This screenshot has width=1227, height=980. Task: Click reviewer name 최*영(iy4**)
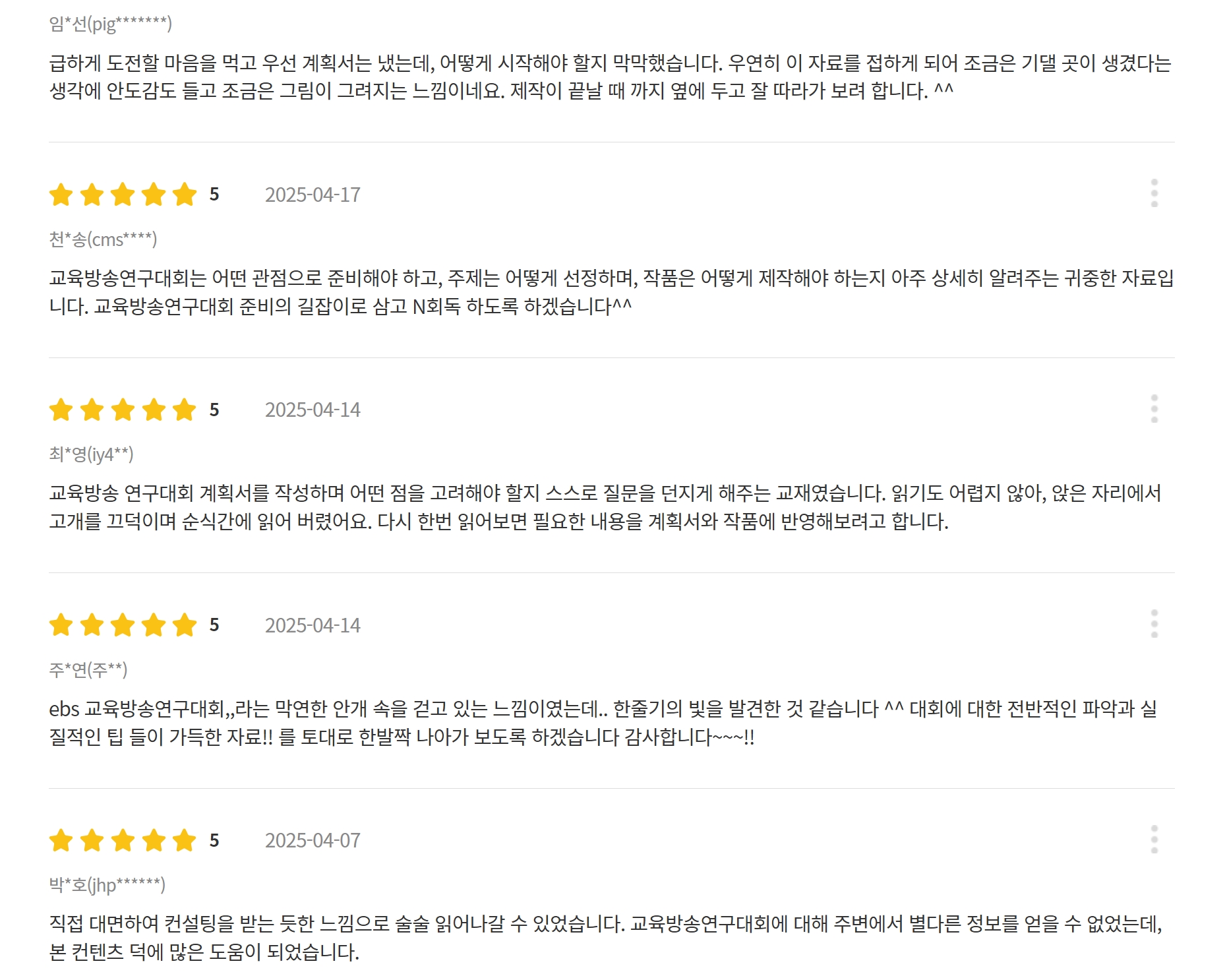[91, 454]
